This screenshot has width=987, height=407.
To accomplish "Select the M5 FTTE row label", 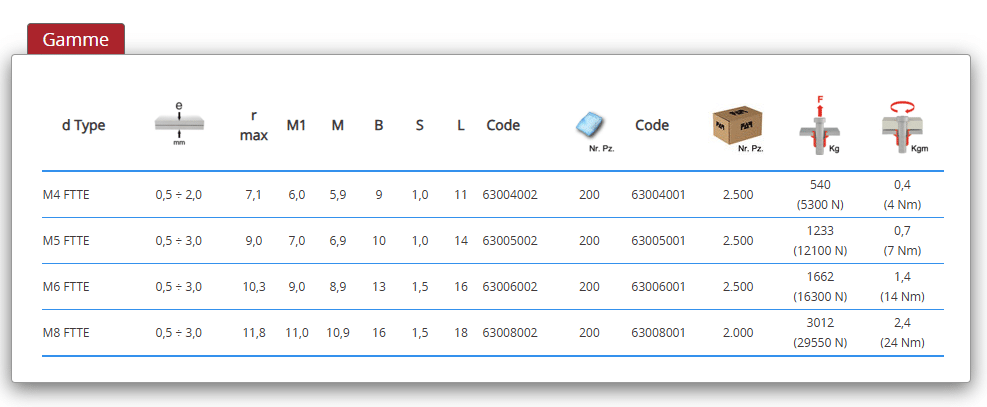I will 66,241.
